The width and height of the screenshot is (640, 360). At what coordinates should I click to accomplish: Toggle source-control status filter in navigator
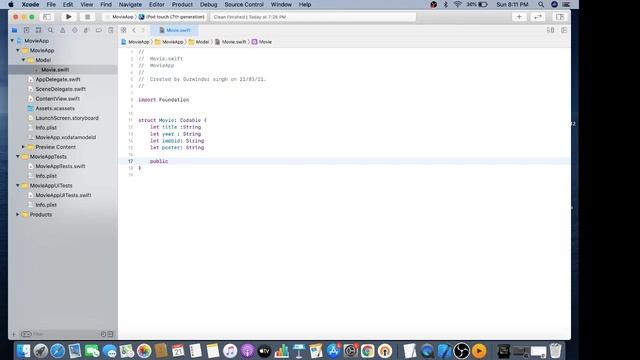coord(110,334)
